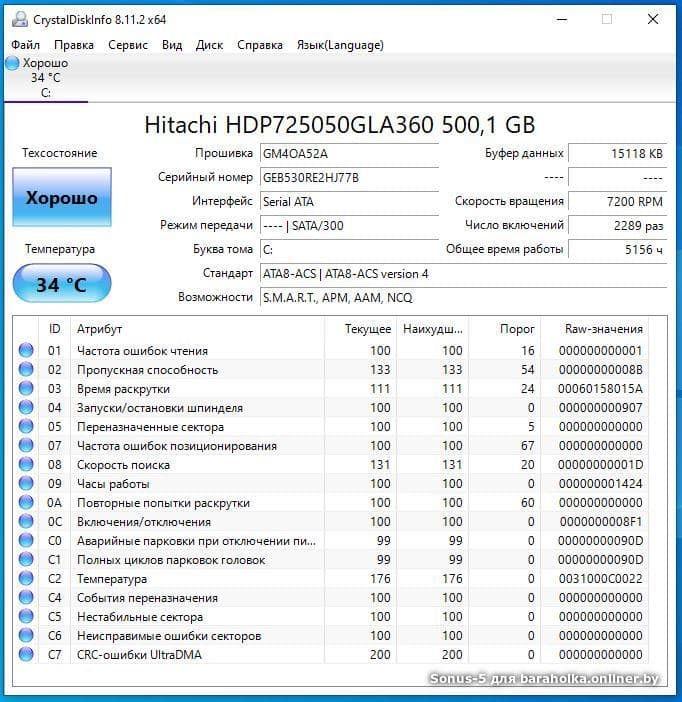Click status orb for attribute 01 read error rate
682x702 pixels.
coord(26,350)
